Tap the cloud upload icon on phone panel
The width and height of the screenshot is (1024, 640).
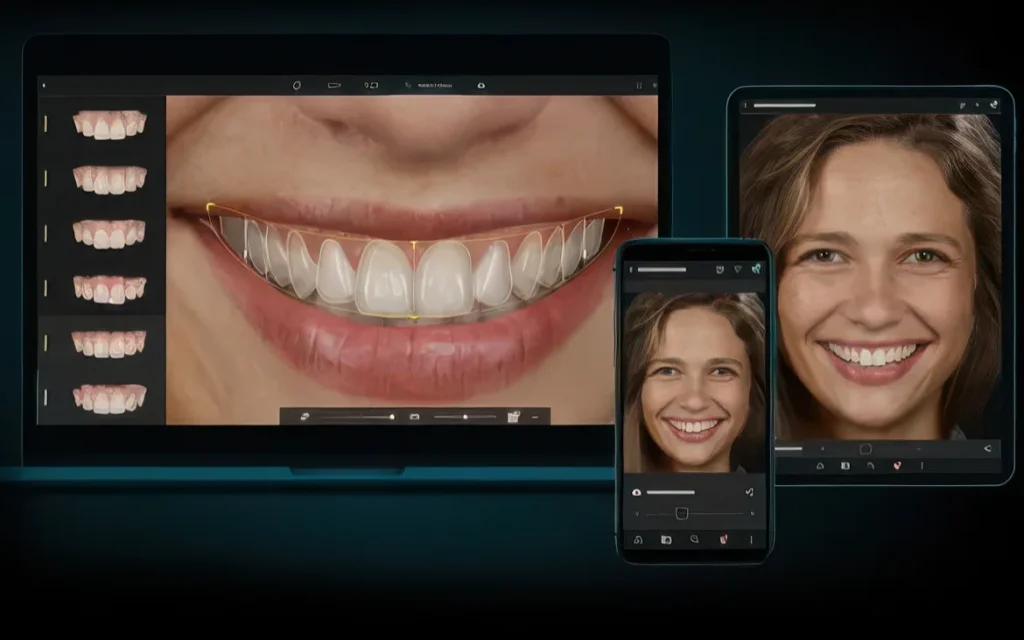coord(636,492)
